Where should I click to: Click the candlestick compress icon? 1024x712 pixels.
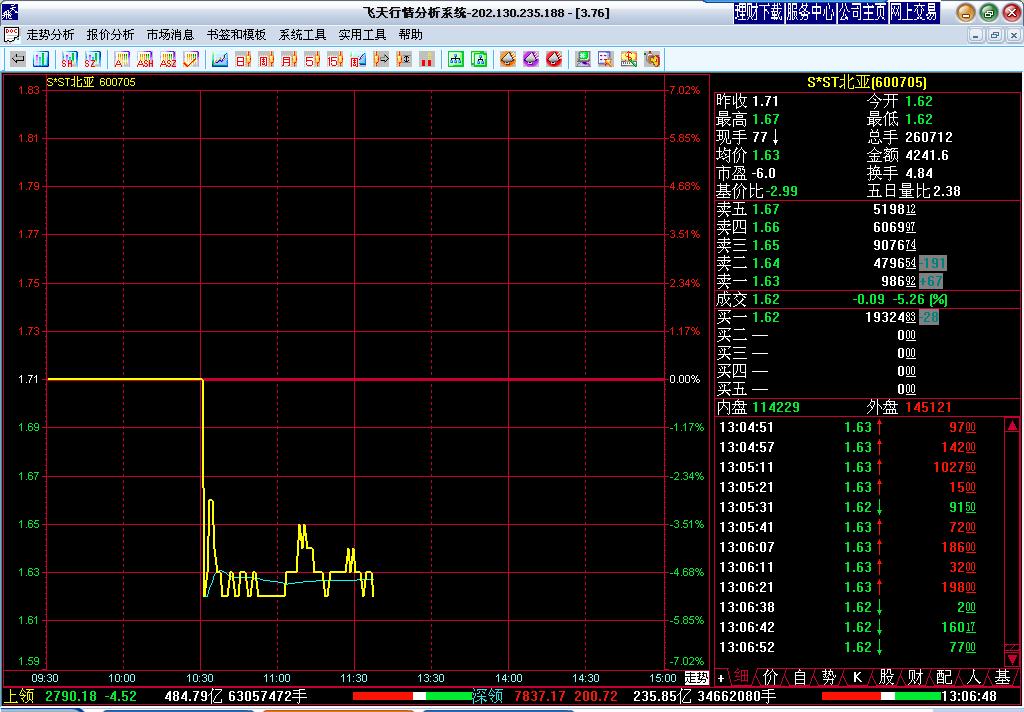[x=404, y=59]
